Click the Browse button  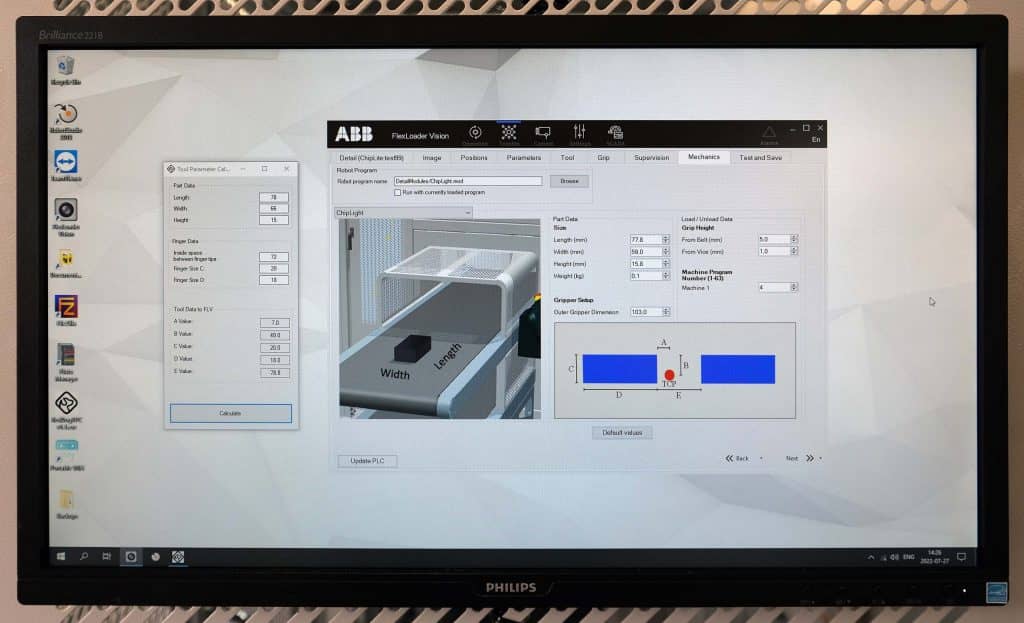[569, 181]
